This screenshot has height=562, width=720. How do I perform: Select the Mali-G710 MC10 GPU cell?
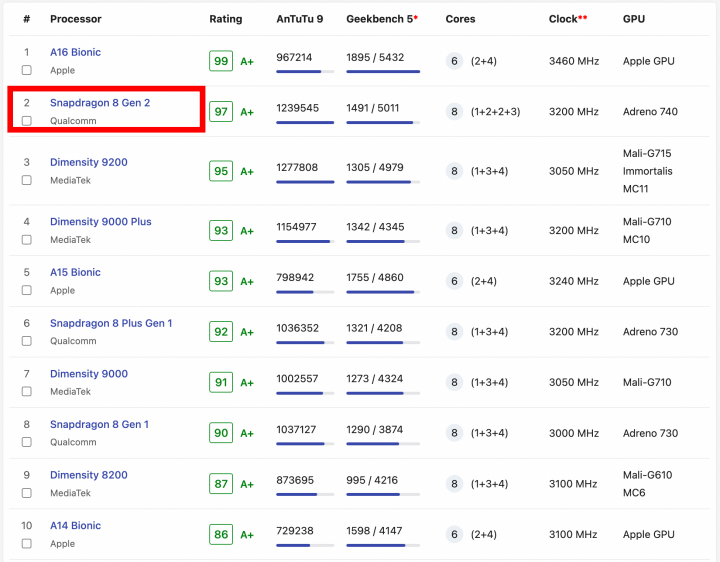pos(647,230)
